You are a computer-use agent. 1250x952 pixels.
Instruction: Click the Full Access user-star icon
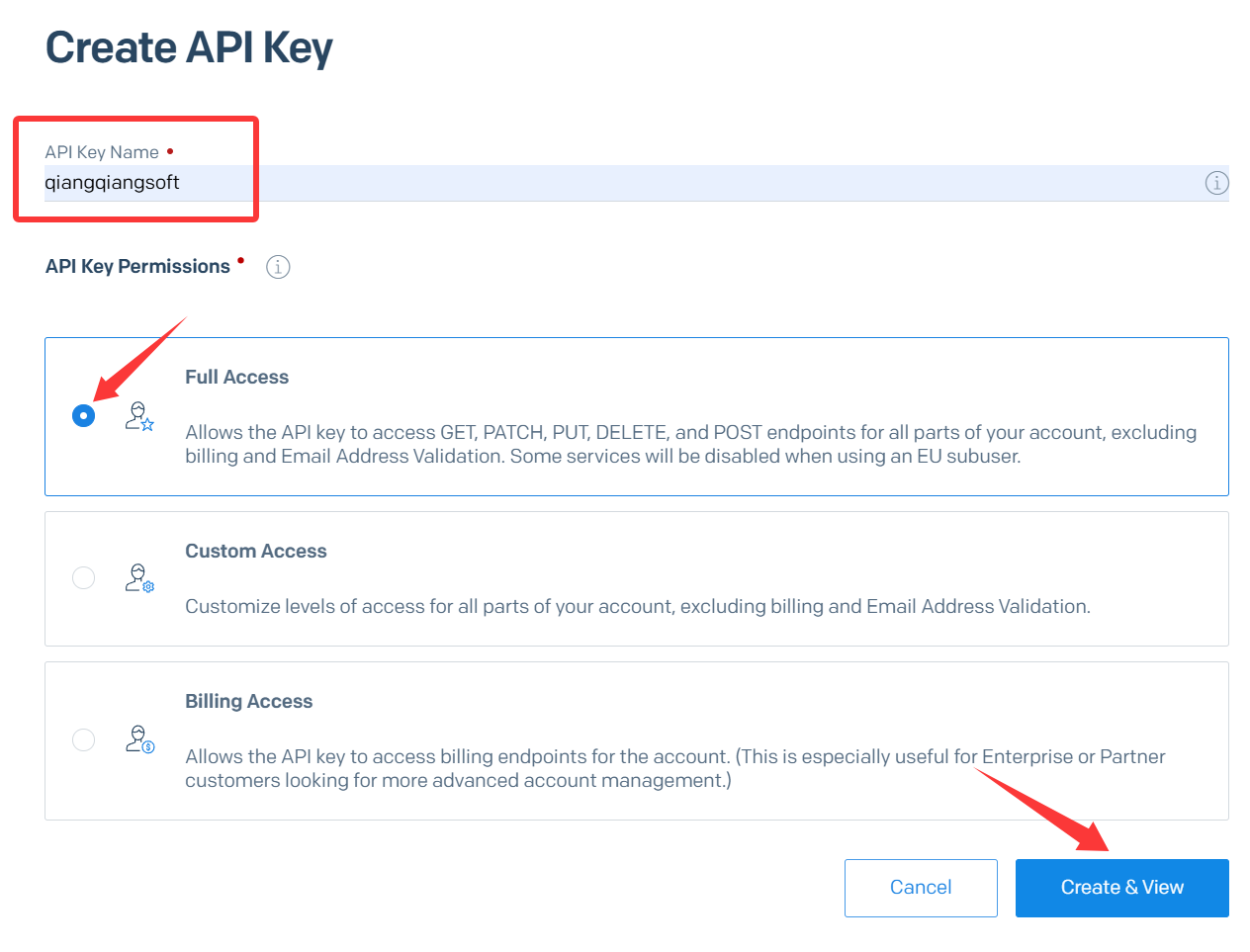139,416
